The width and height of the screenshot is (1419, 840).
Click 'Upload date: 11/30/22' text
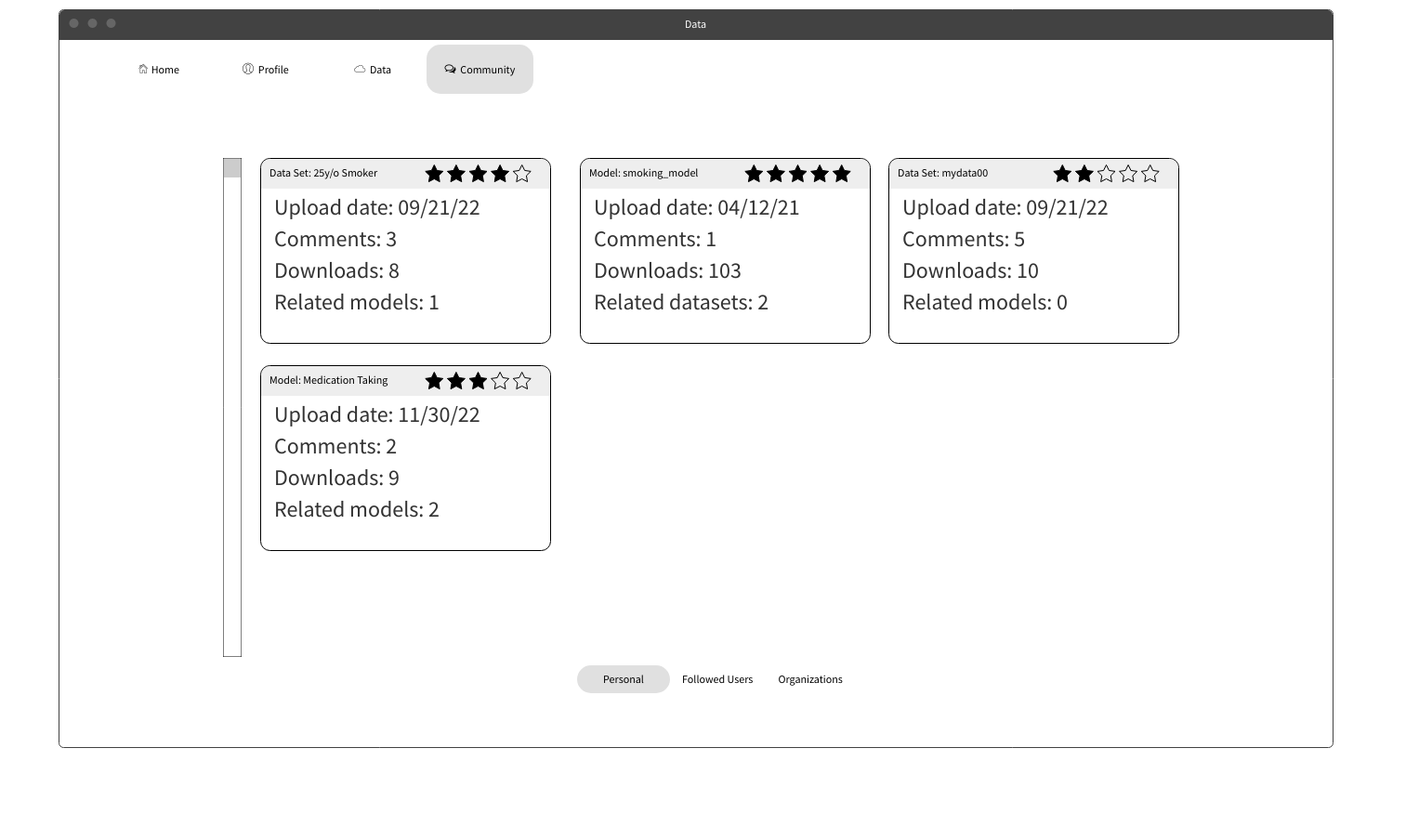(x=377, y=414)
